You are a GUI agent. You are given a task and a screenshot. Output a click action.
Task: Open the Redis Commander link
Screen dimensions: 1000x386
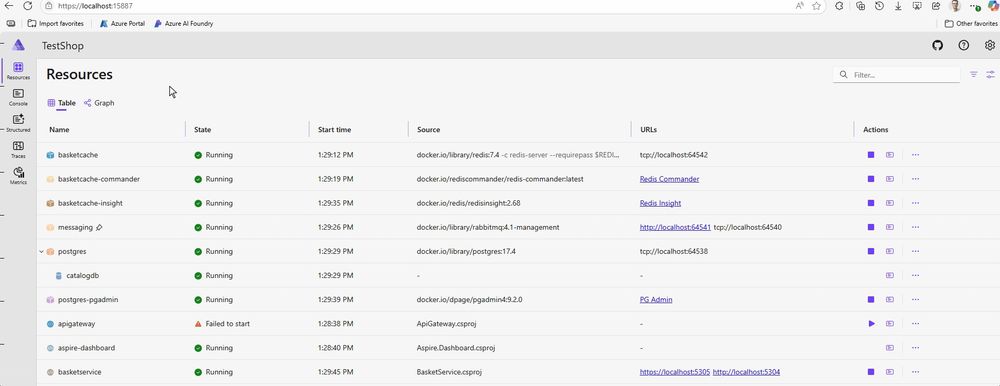(669, 179)
